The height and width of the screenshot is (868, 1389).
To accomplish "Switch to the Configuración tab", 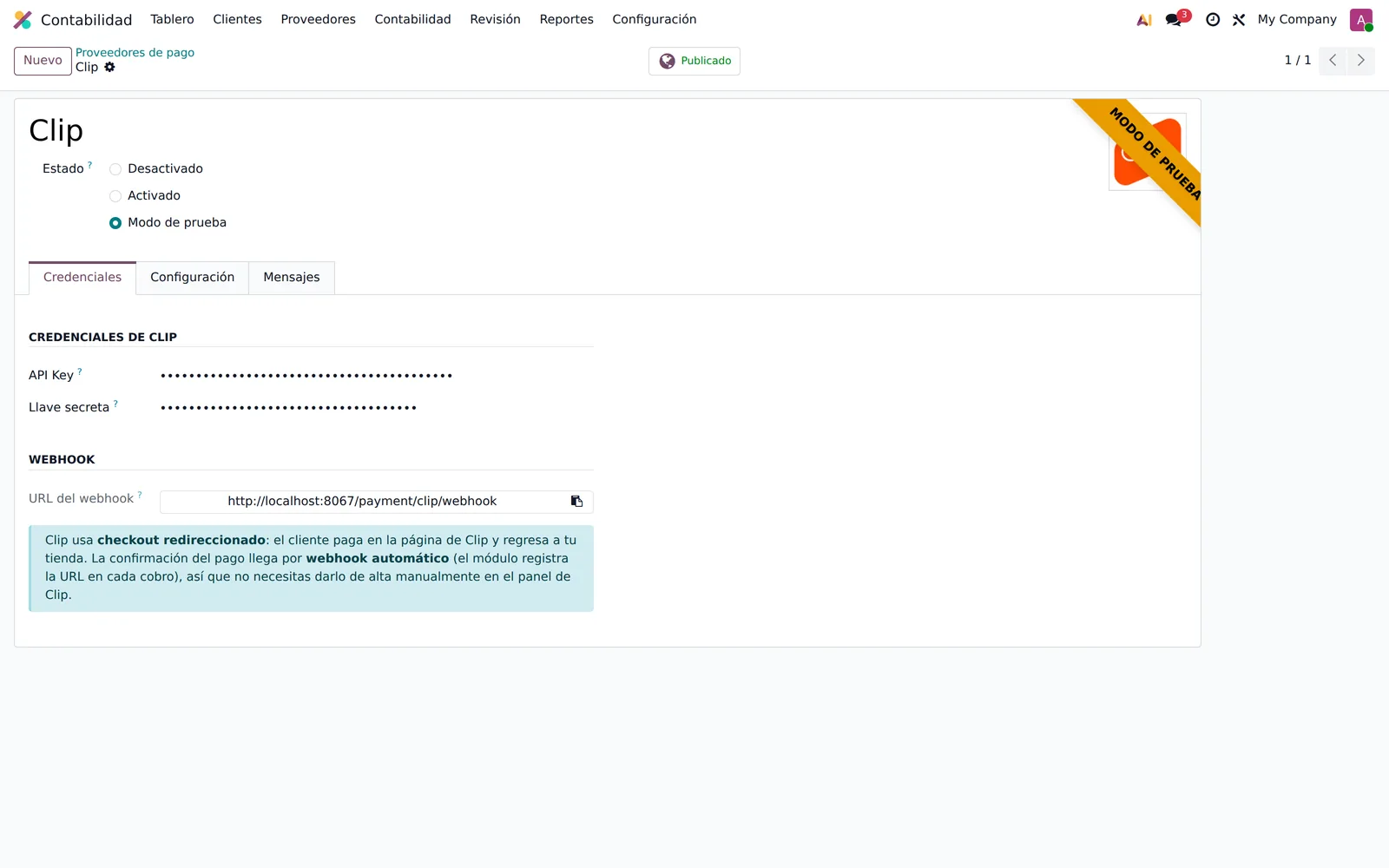I will pyautogui.click(x=193, y=278).
